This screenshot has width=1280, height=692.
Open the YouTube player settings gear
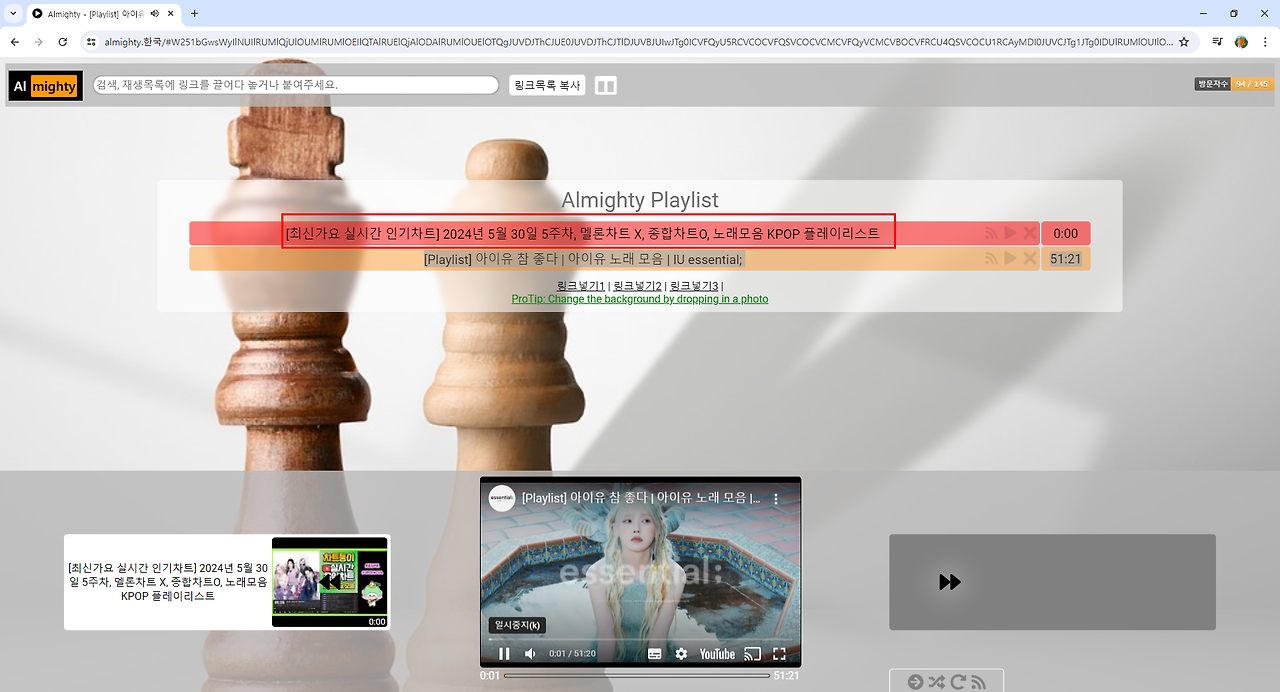681,653
